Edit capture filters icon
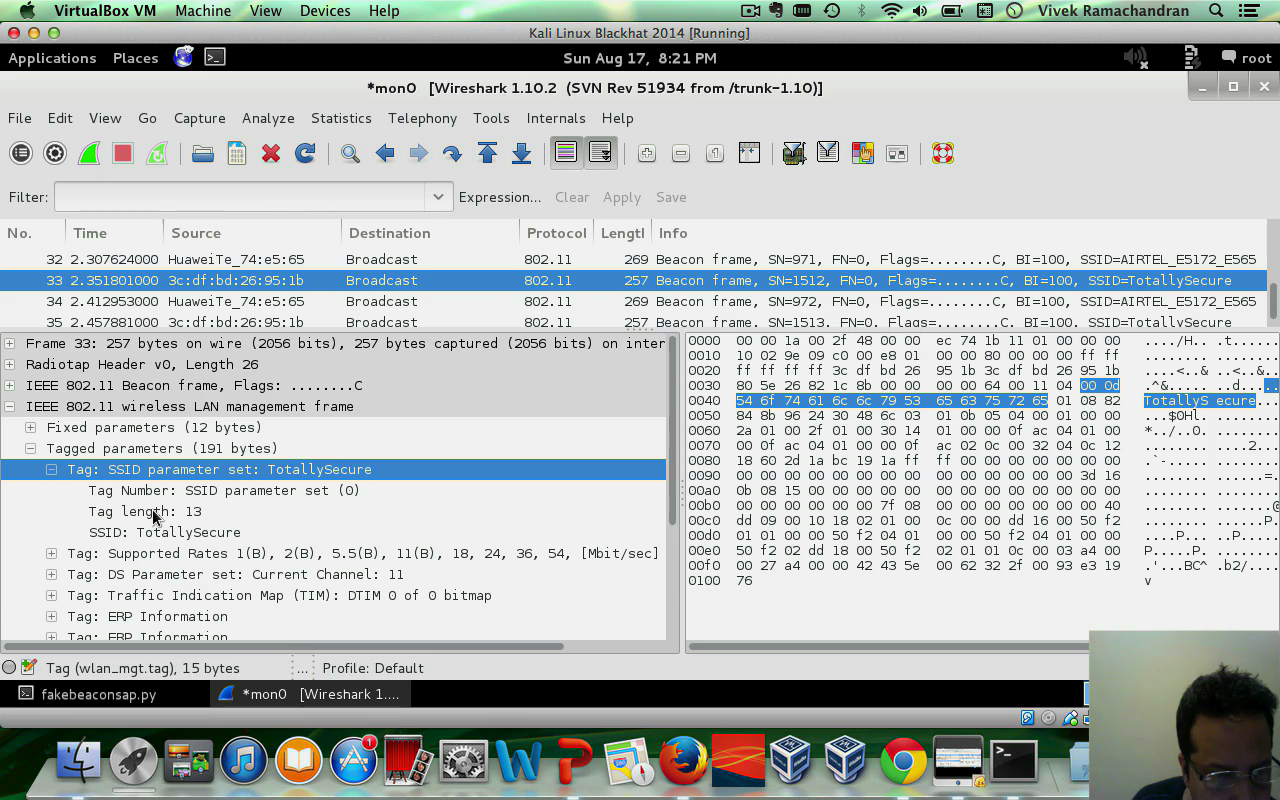Viewport: 1280px width, 800px height. tap(794, 153)
